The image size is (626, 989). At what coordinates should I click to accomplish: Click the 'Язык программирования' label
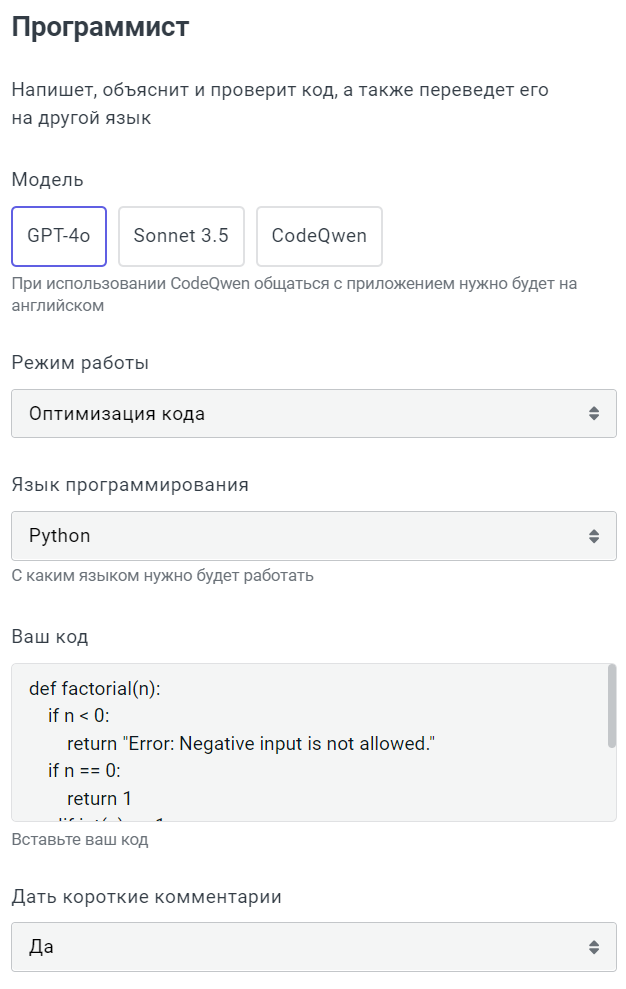click(130, 485)
